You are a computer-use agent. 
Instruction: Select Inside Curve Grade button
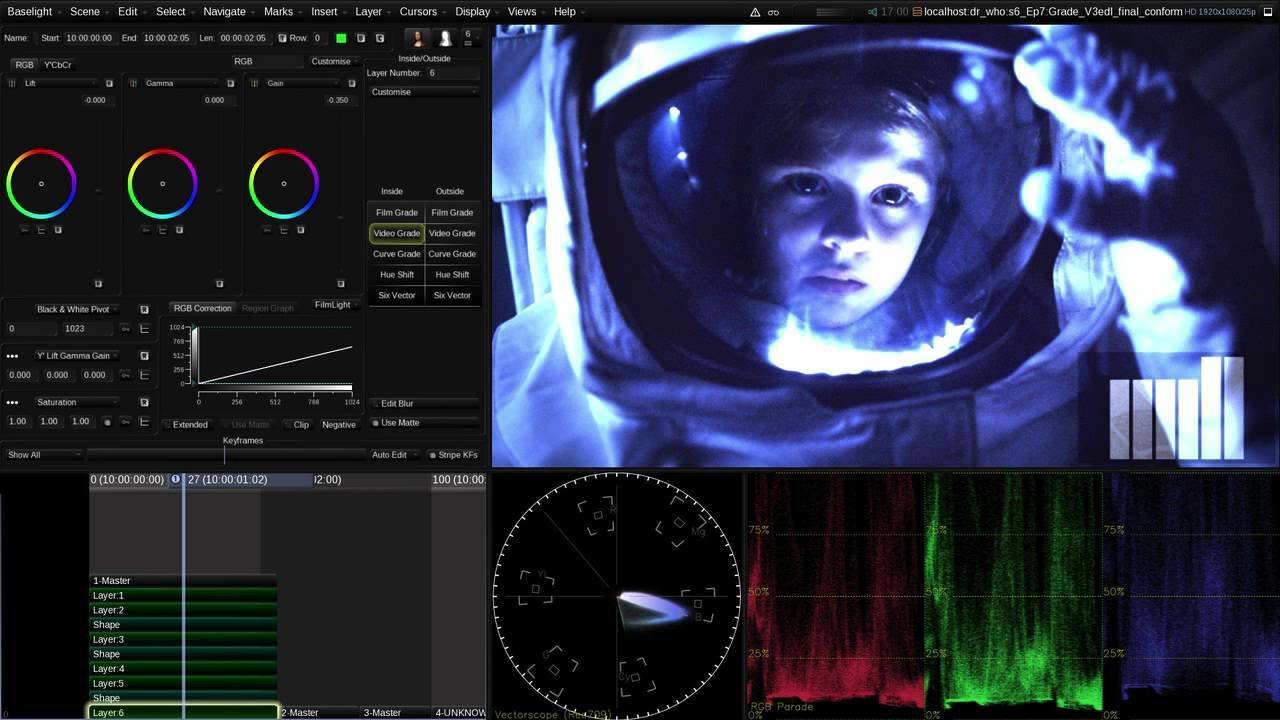397,254
